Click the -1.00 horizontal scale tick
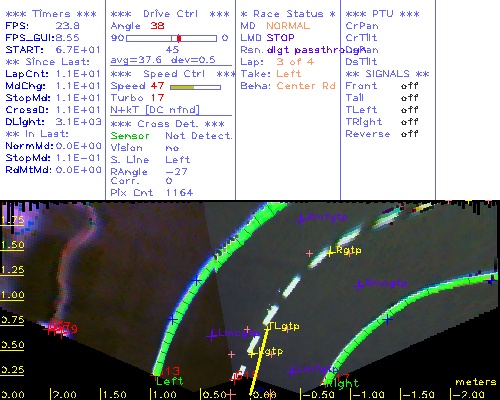The height and width of the screenshot is (400, 500). tap(367, 395)
